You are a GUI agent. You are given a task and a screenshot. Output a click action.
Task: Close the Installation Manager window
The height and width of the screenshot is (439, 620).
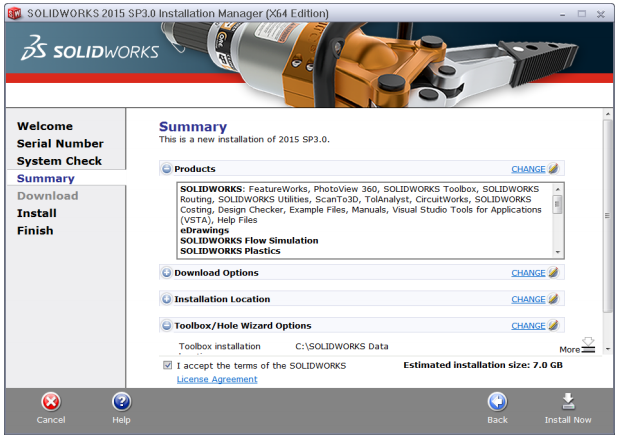click(601, 14)
